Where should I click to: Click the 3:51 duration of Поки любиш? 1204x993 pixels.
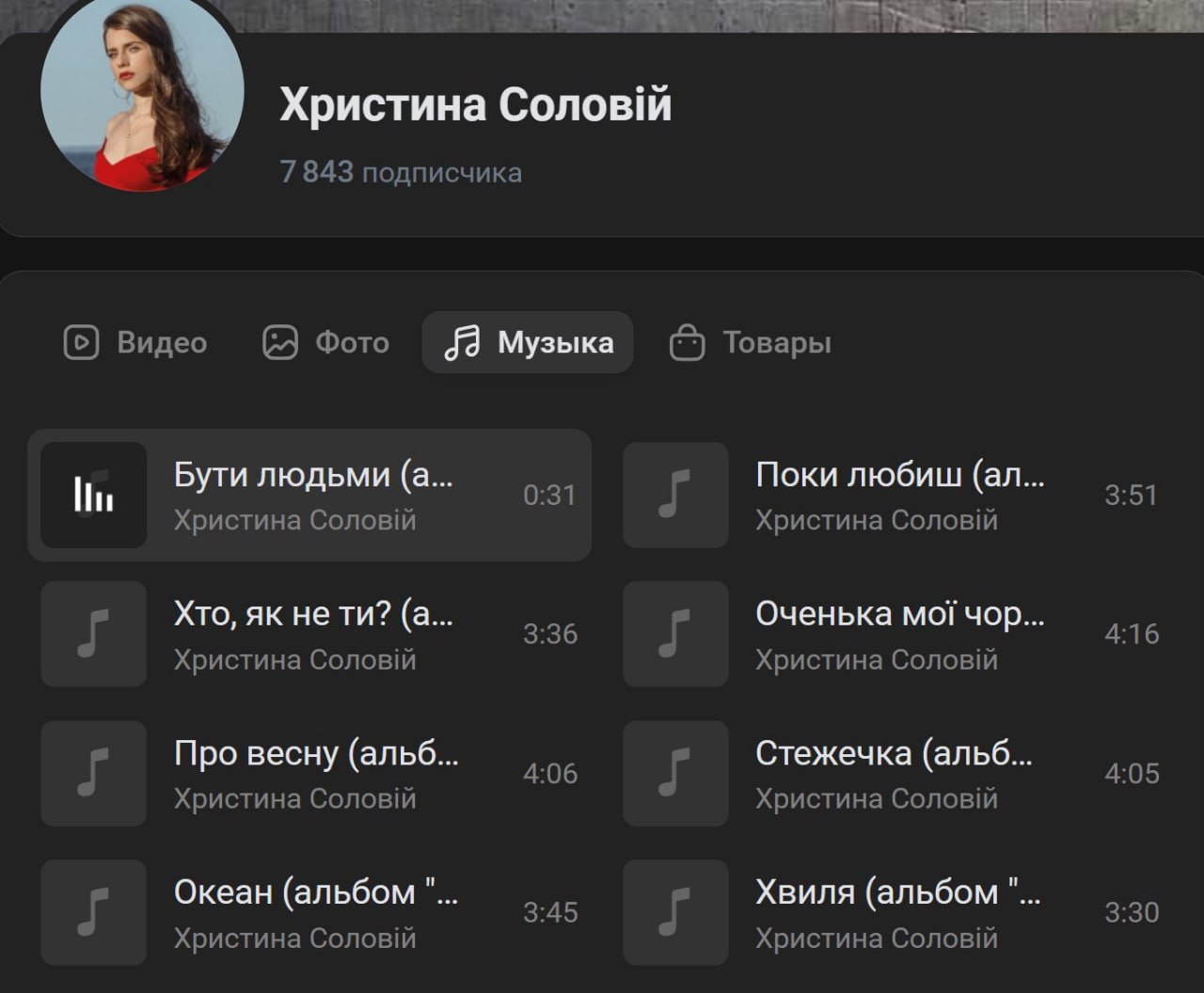click(1131, 495)
